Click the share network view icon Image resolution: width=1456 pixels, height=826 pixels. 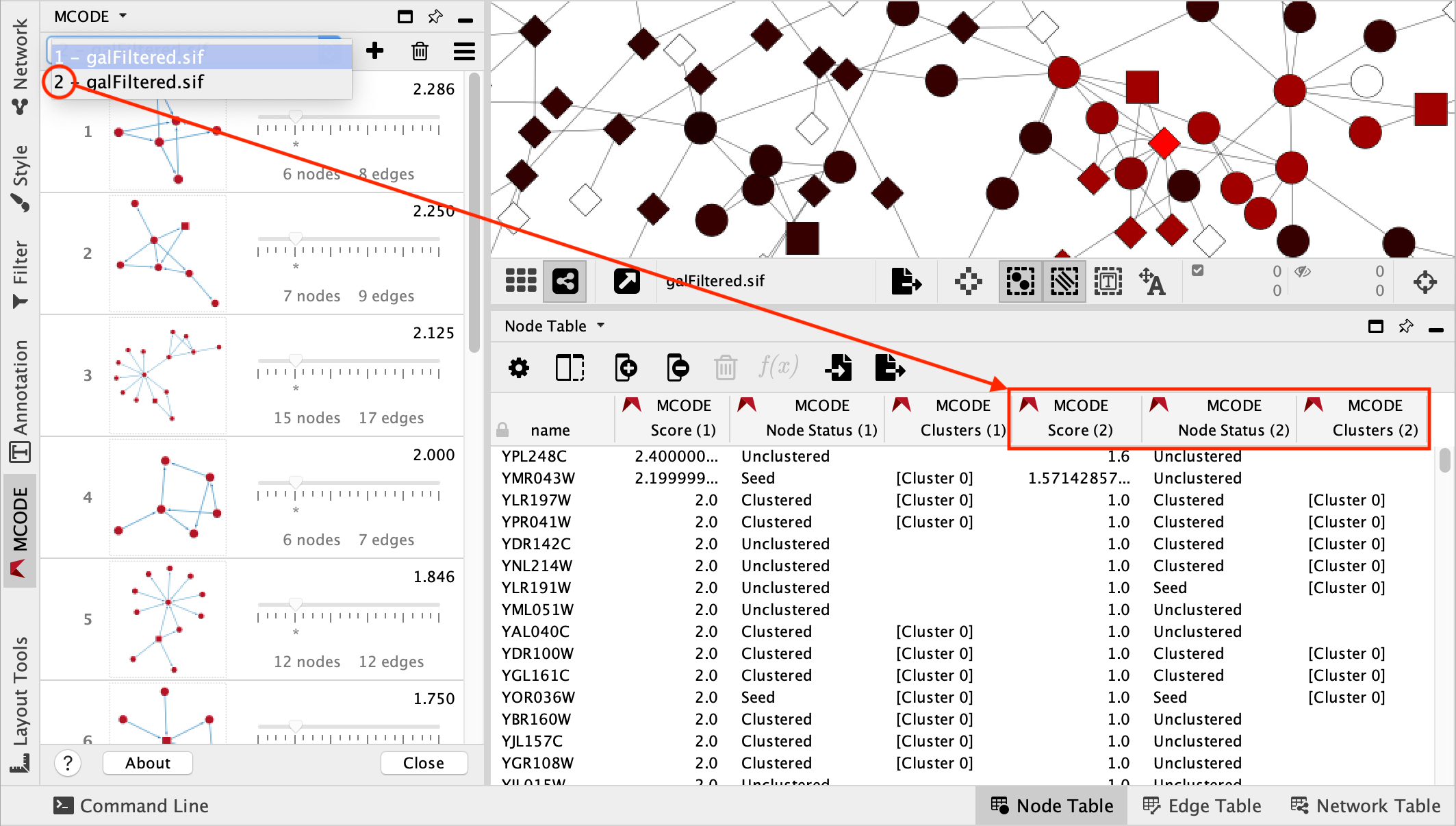click(x=565, y=281)
